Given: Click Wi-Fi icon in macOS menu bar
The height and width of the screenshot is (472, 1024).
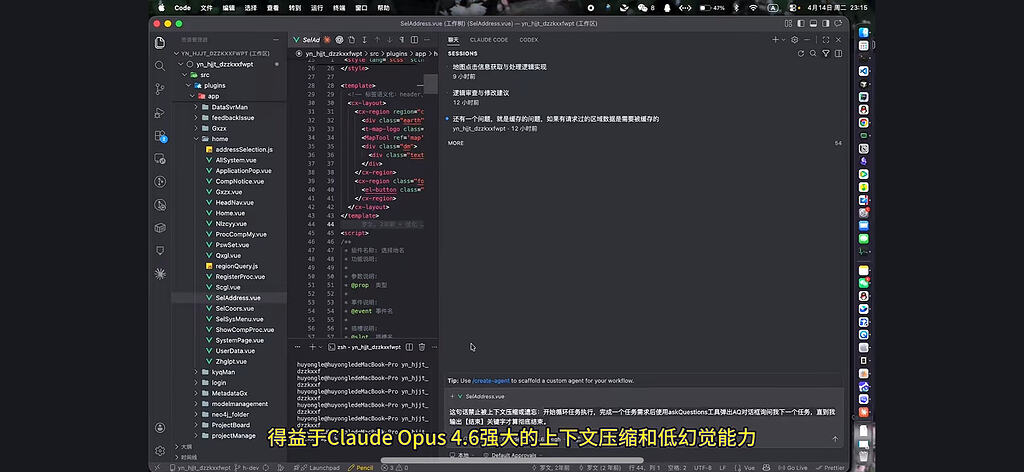Looking at the screenshot, I should 753,8.
